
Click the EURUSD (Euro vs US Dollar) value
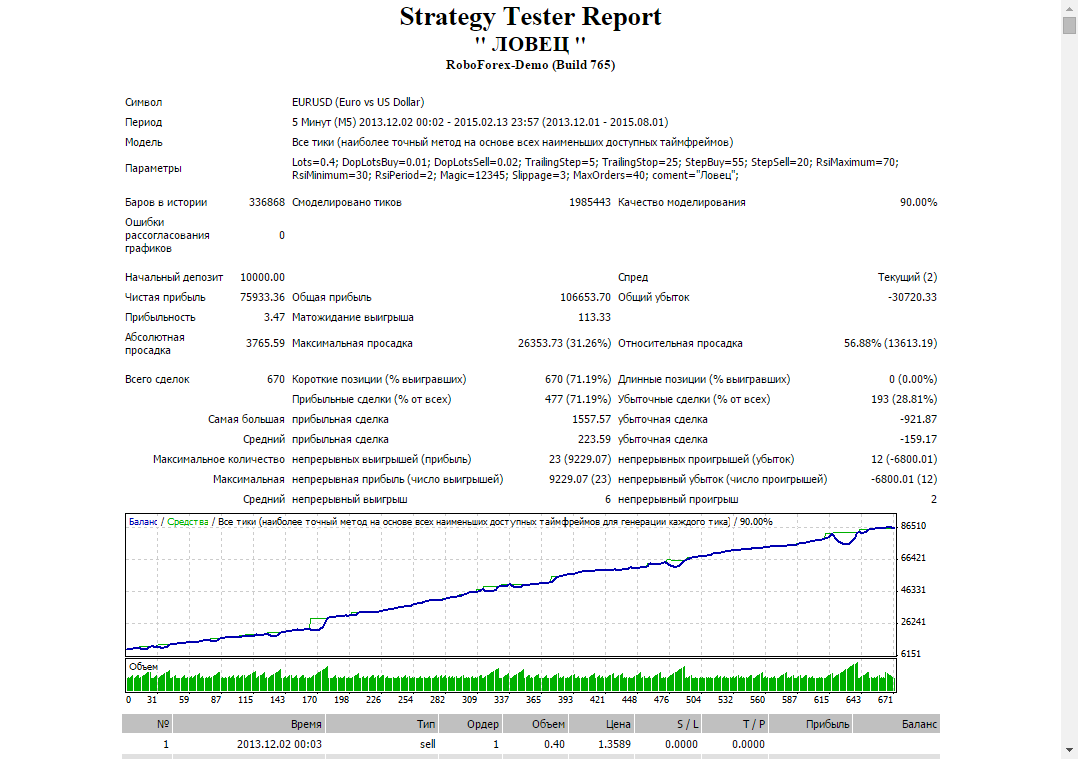358,102
